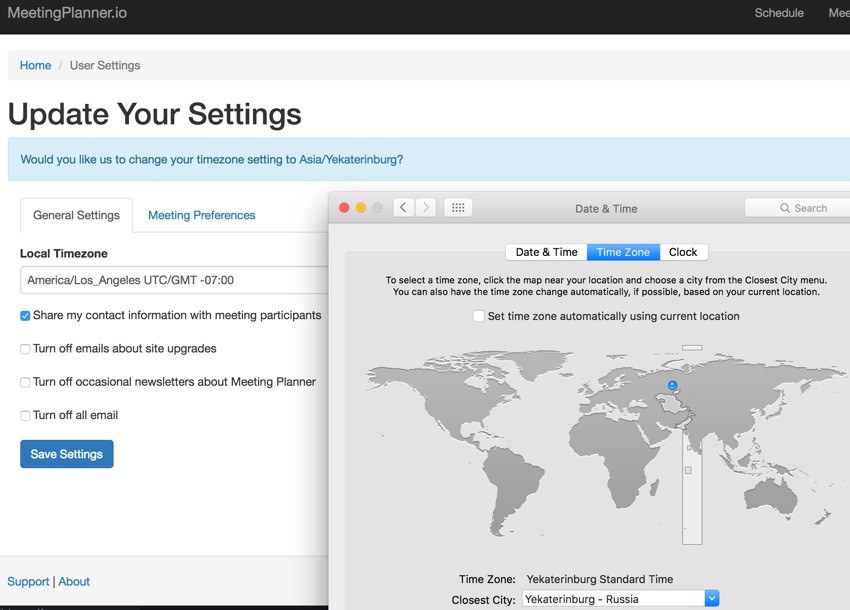This screenshot has width=850, height=610.
Task: Click the back arrow in Date & Time window
Action: [403, 208]
